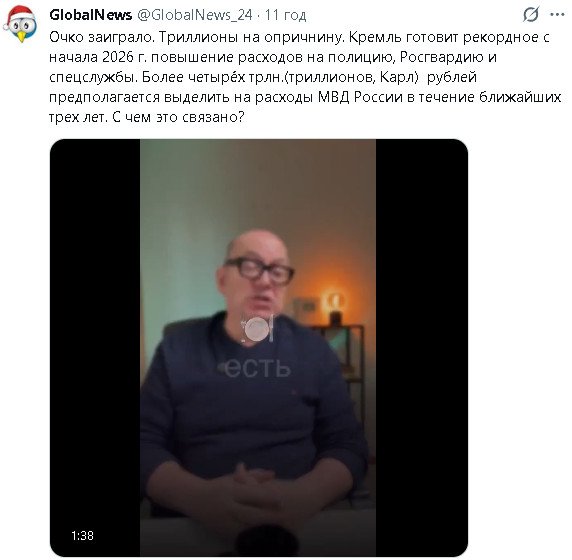Viewport: 572px width, 560px height.
Task: Open the post via the 11 год timestamp
Action: (x=286, y=15)
